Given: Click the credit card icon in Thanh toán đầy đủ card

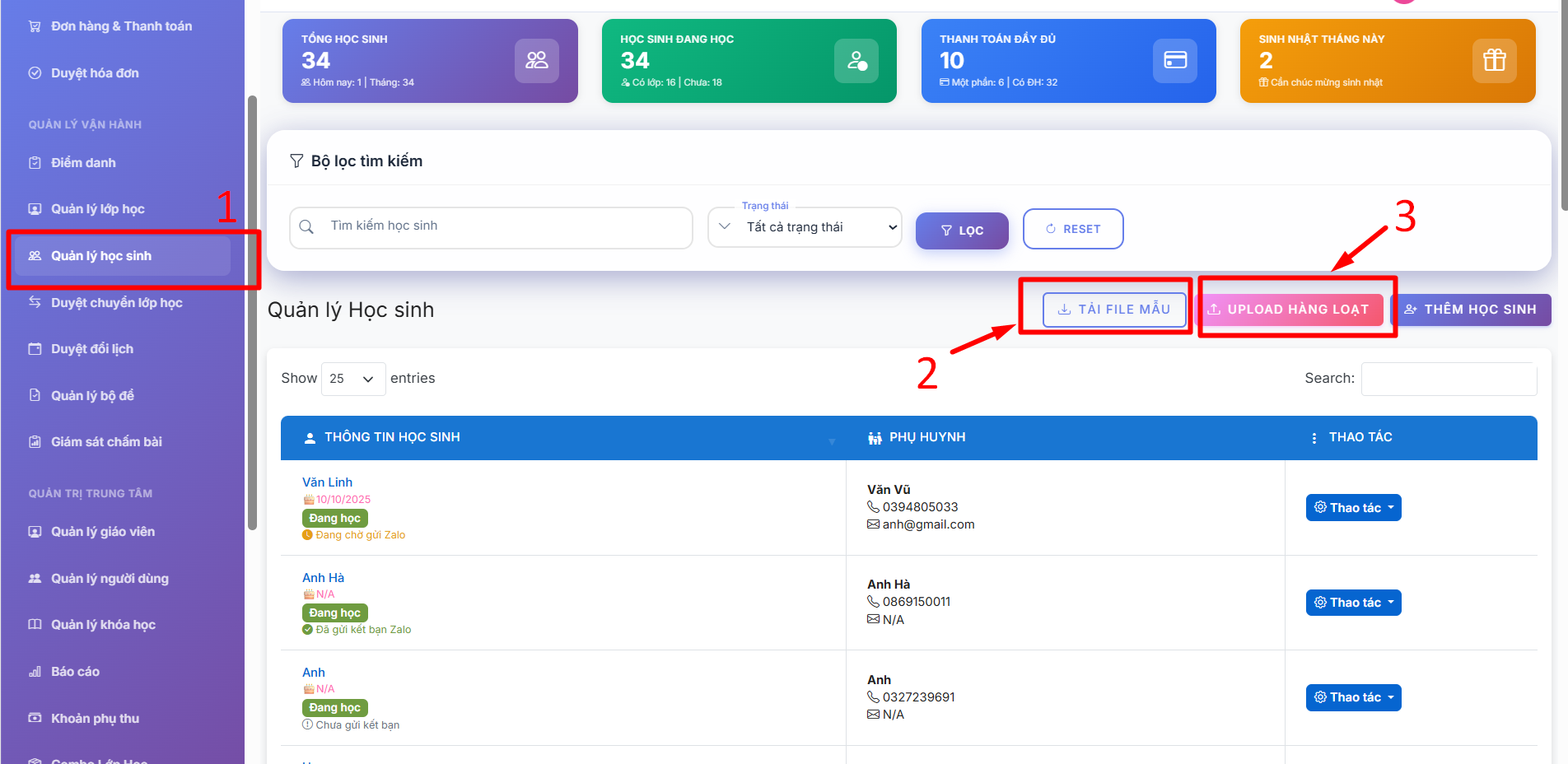Looking at the screenshot, I should coord(1174,60).
